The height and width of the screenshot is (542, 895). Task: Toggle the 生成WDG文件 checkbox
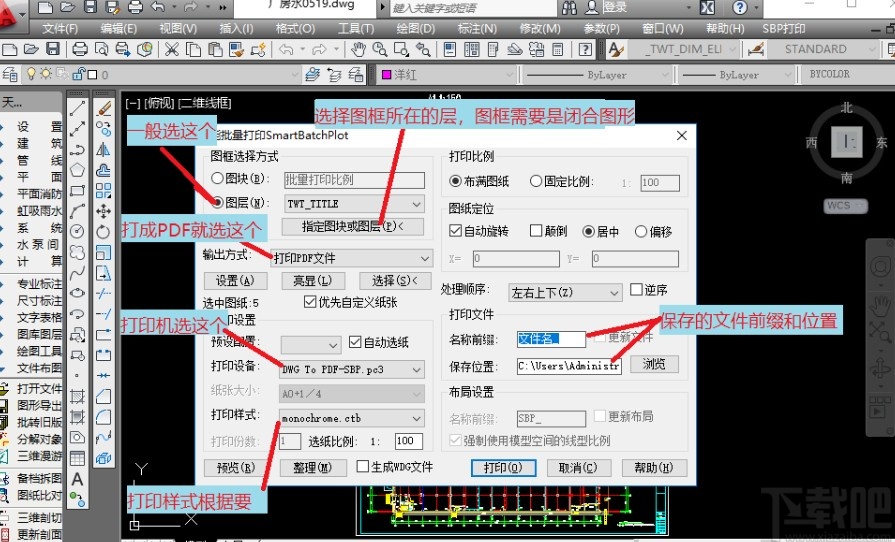click(x=362, y=466)
